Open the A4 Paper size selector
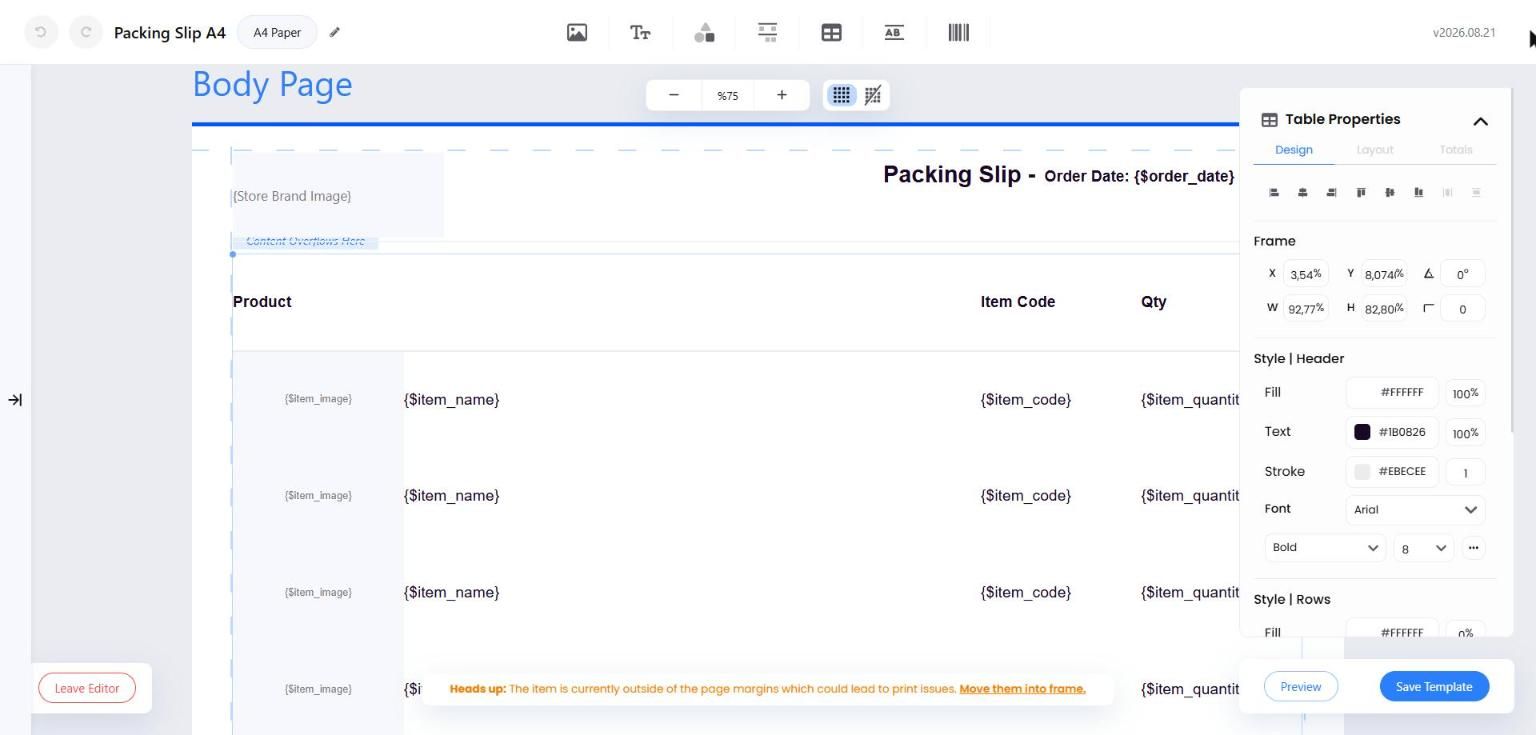The image size is (1536, 735). 277,32
